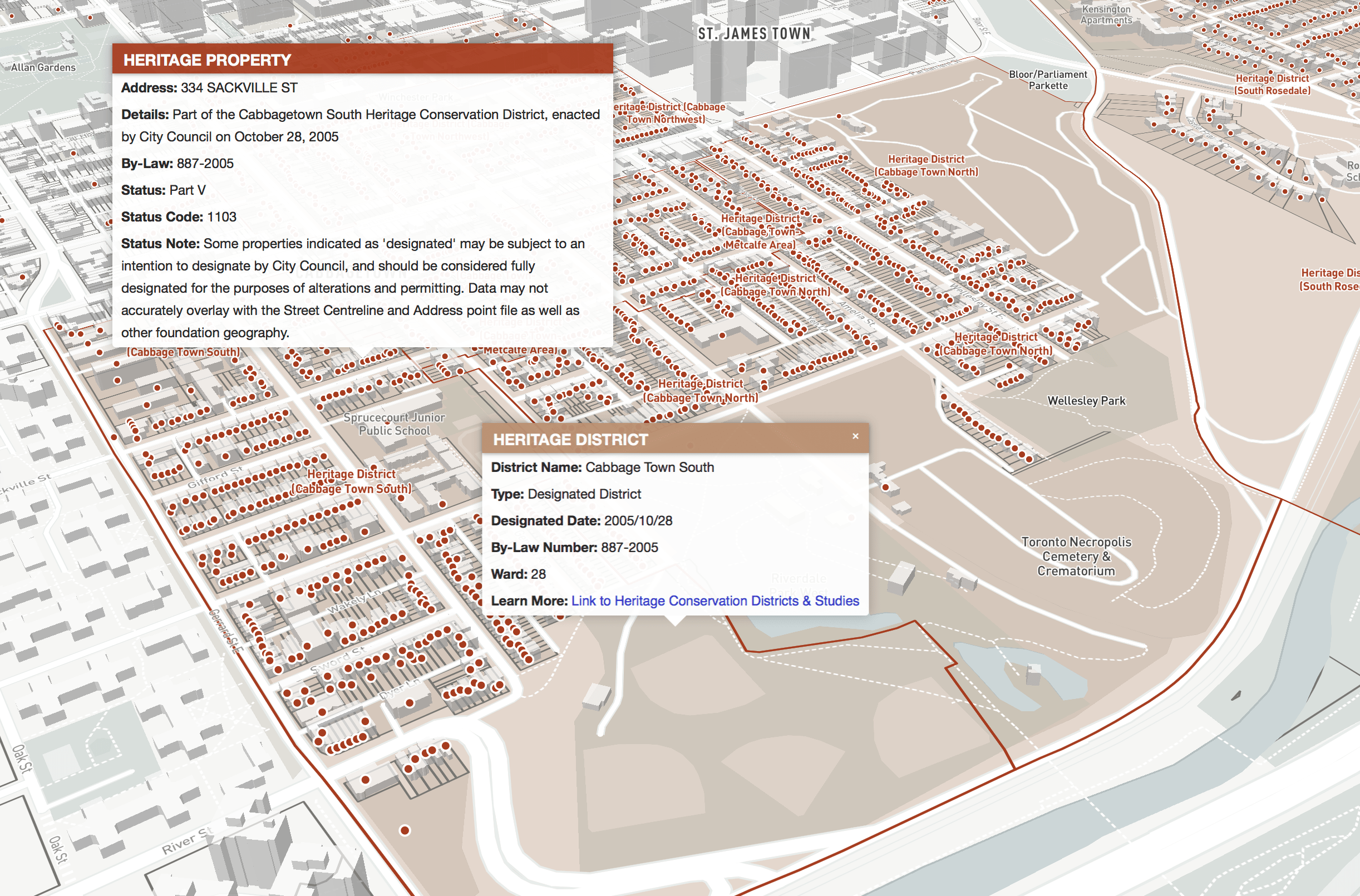The width and height of the screenshot is (1360, 896).
Task: Click the Ward: 28 line
Action: pos(518,574)
